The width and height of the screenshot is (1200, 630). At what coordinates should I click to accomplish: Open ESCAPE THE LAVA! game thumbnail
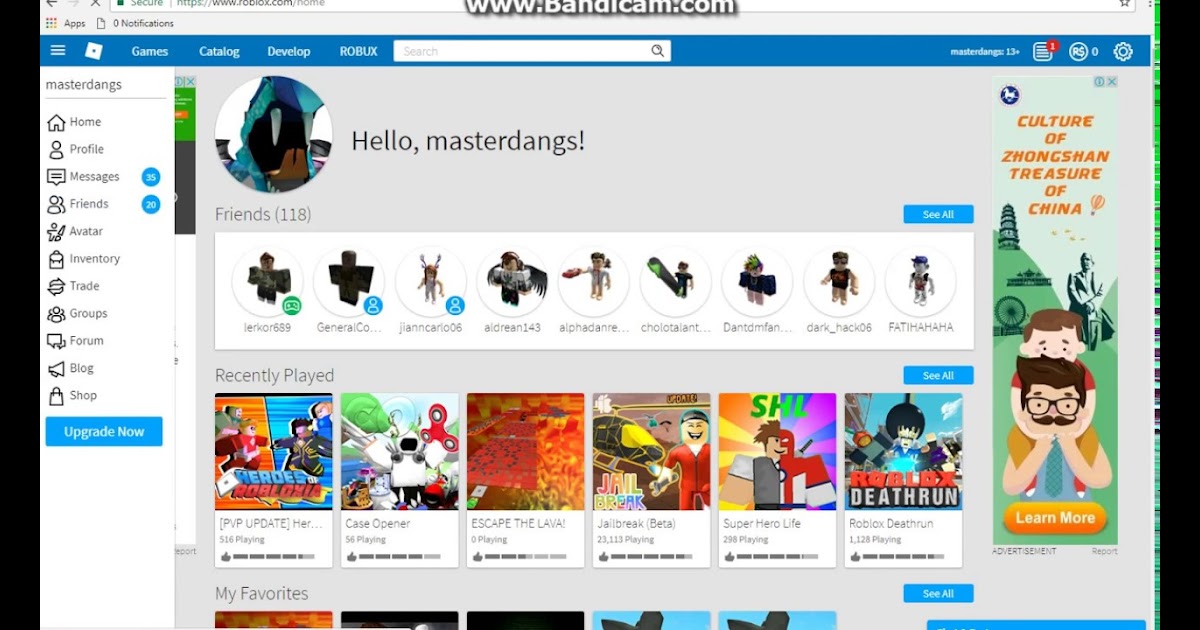point(526,452)
